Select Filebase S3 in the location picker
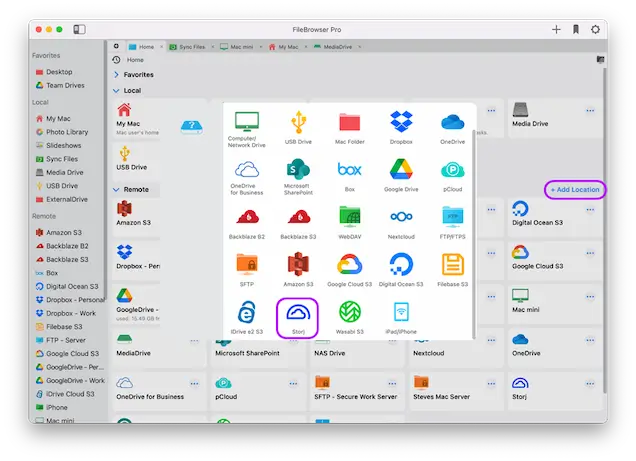Image resolution: width=636 pixels, height=461 pixels. pyautogui.click(x=453, y=270)
